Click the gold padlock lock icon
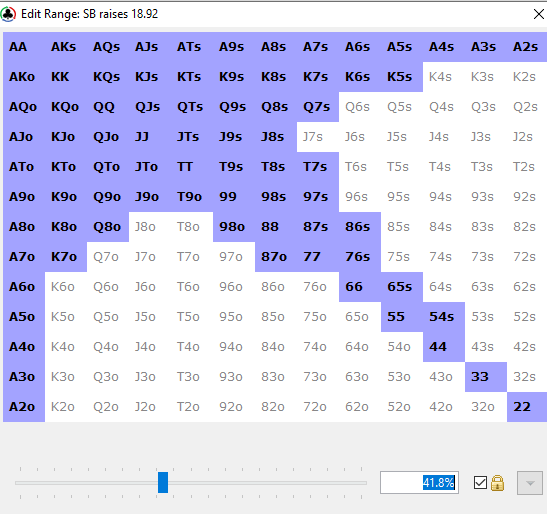The image size is (547, 514). pos(497,483)
